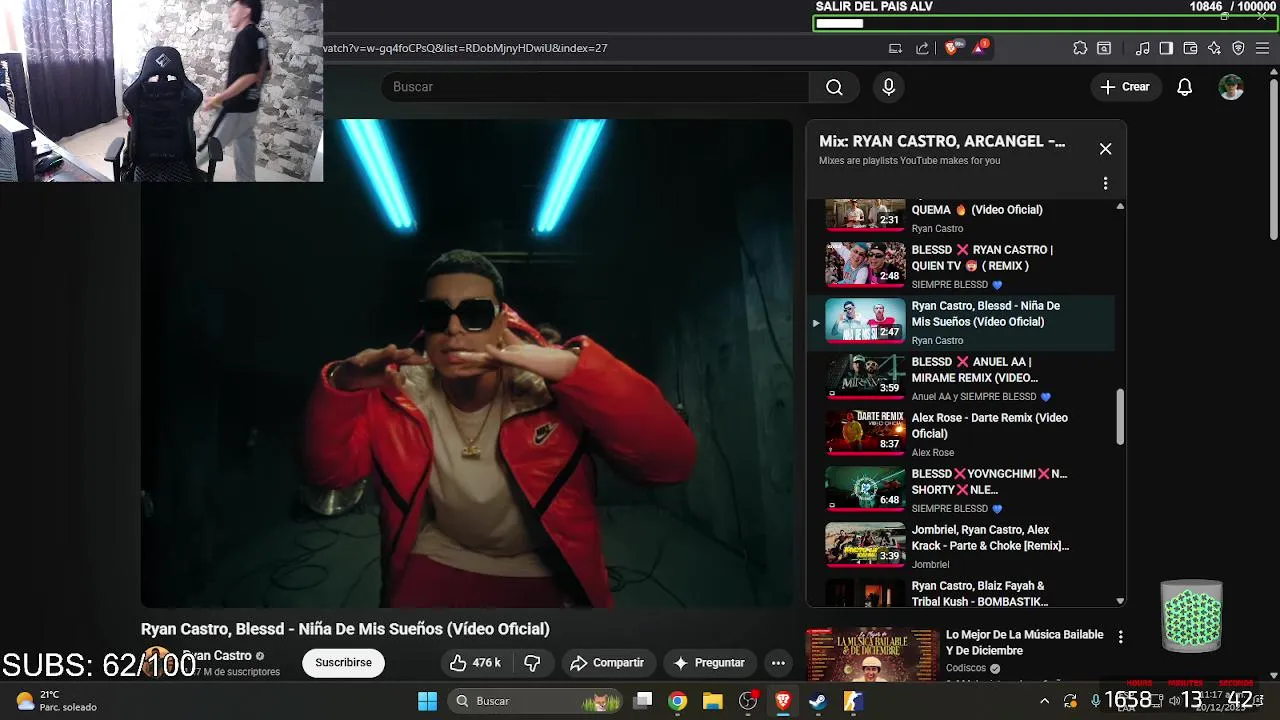
Task: Click the Windows taskbar Buscar search box
Action: (x=535, y=701)
